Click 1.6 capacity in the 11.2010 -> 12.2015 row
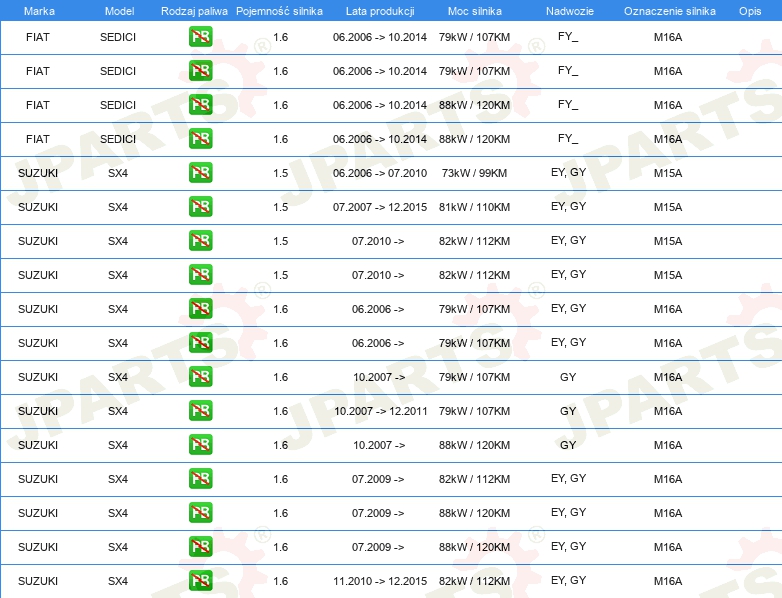 (x=280, y=581)
